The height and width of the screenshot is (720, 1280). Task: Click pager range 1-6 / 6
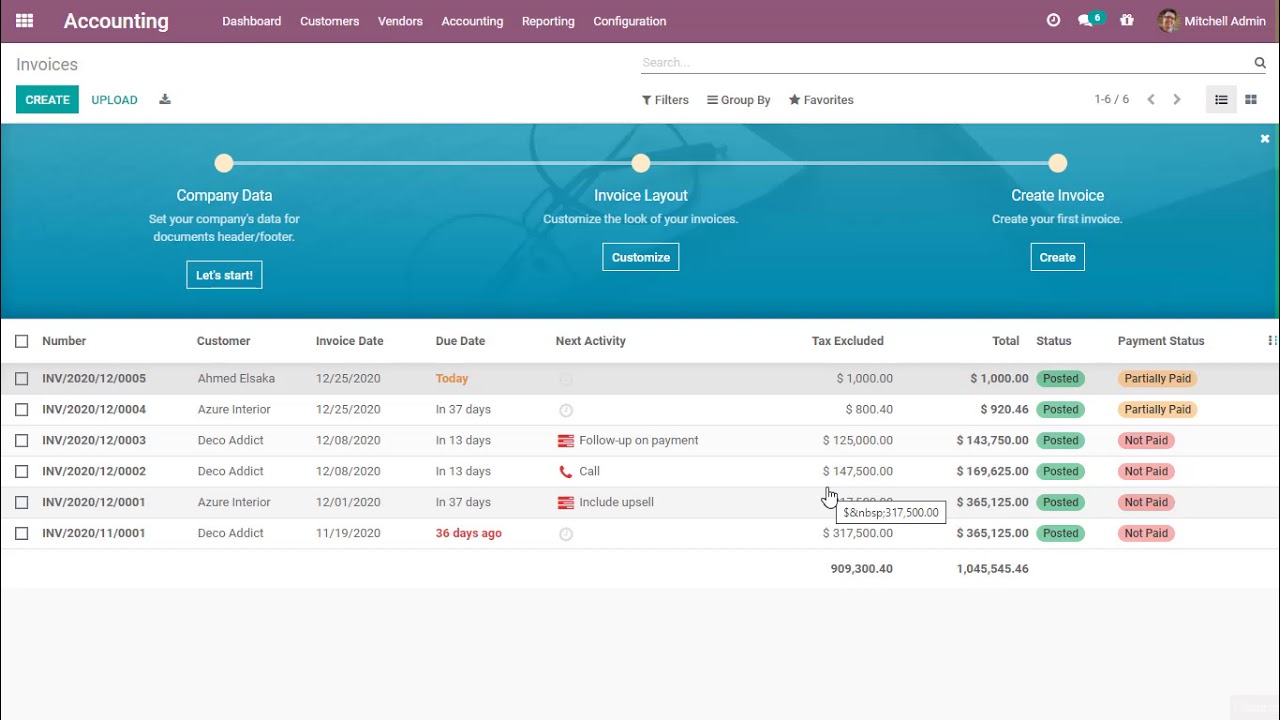[1111, 99]
